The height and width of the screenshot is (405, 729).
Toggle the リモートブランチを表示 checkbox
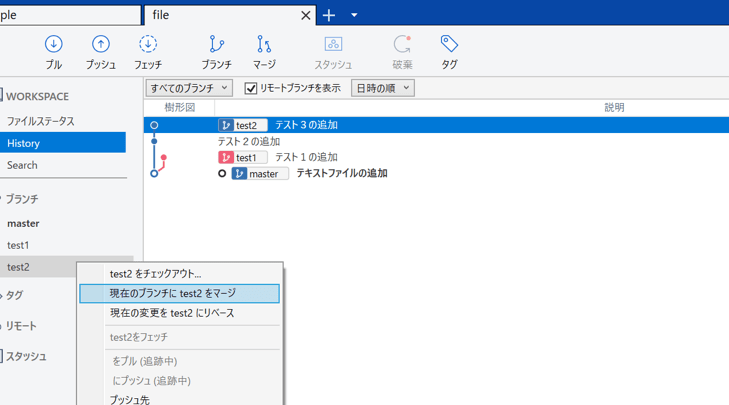(x=251, y=88)
